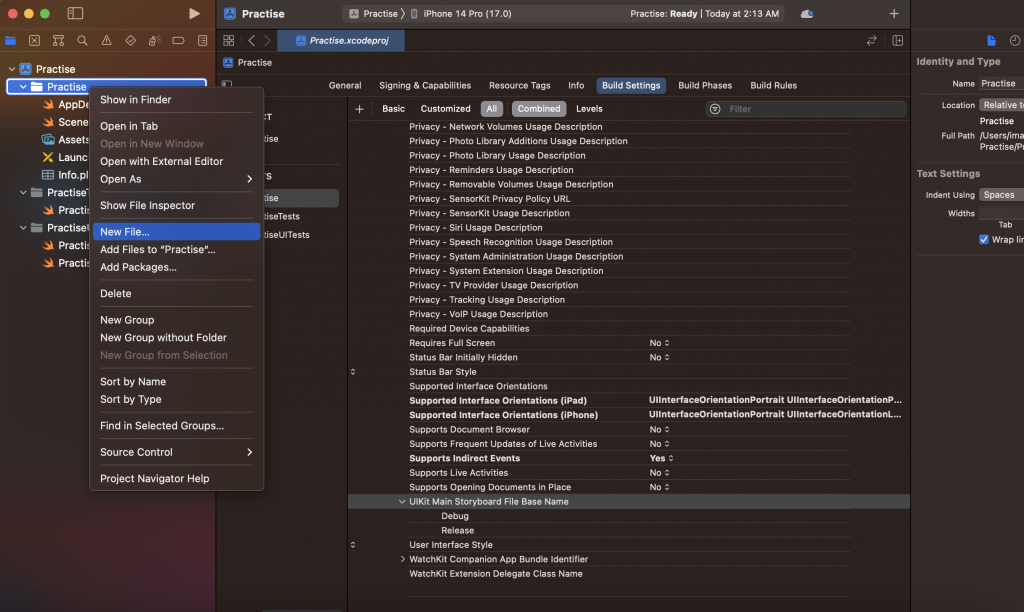Click the Practise scheme selector

point(374,14)
